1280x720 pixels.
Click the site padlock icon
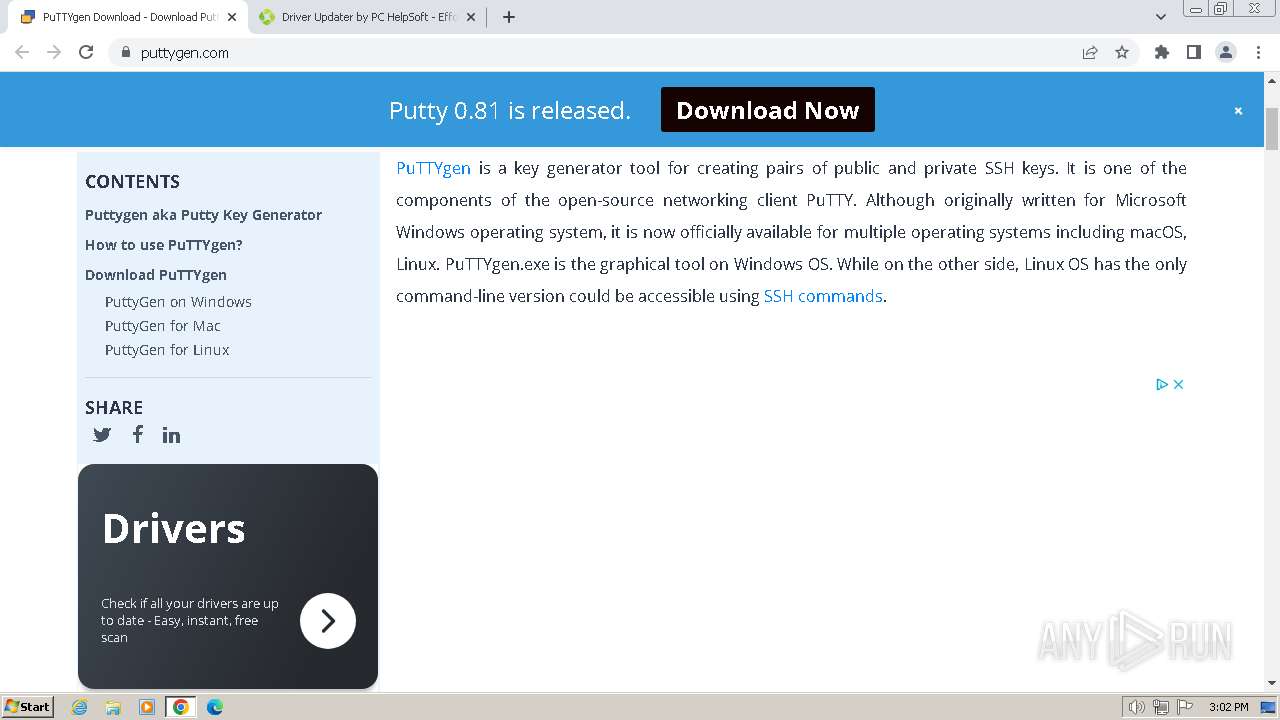[125, 52]
